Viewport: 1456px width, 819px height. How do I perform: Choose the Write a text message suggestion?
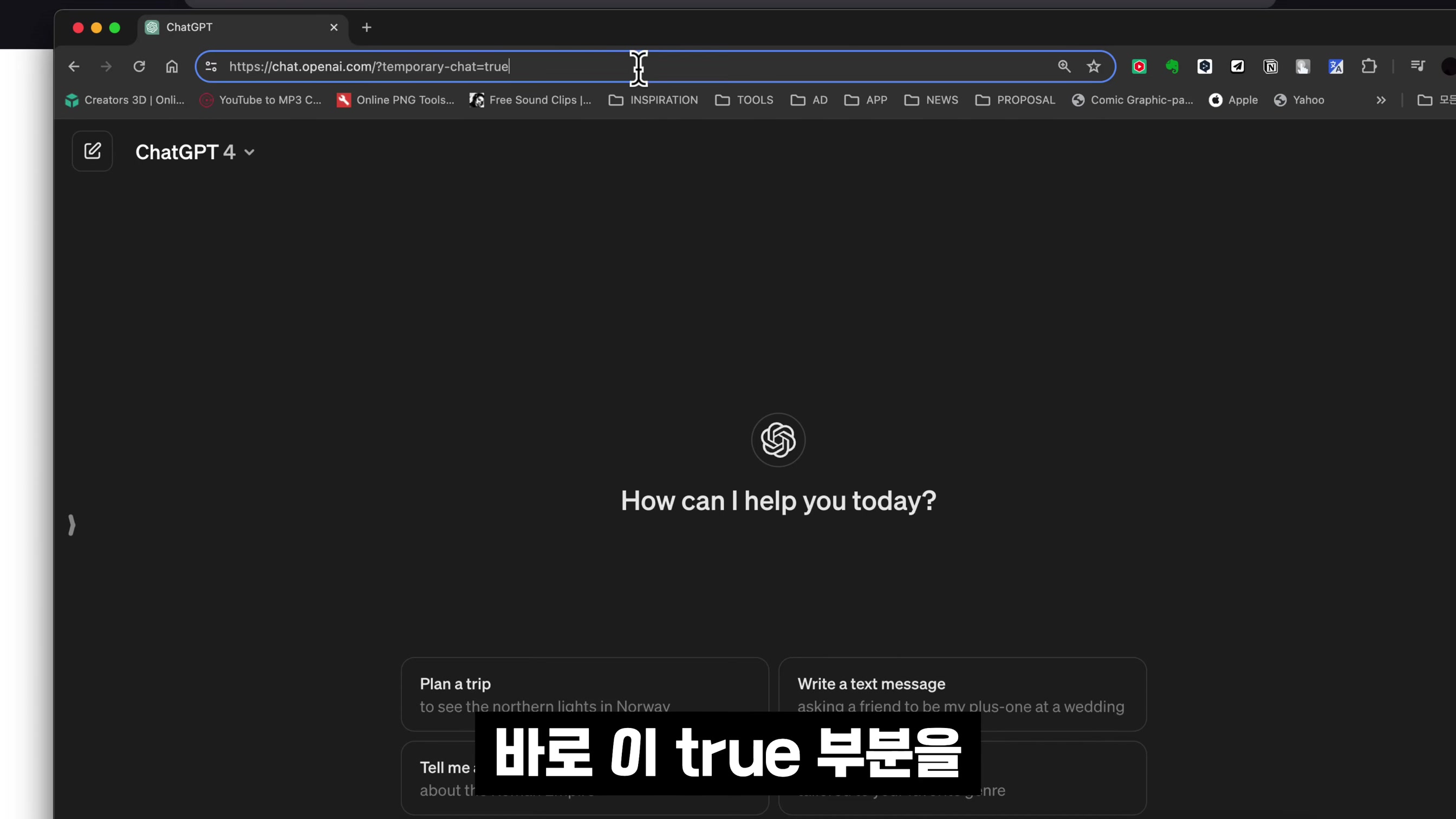(x=962, y=694)
